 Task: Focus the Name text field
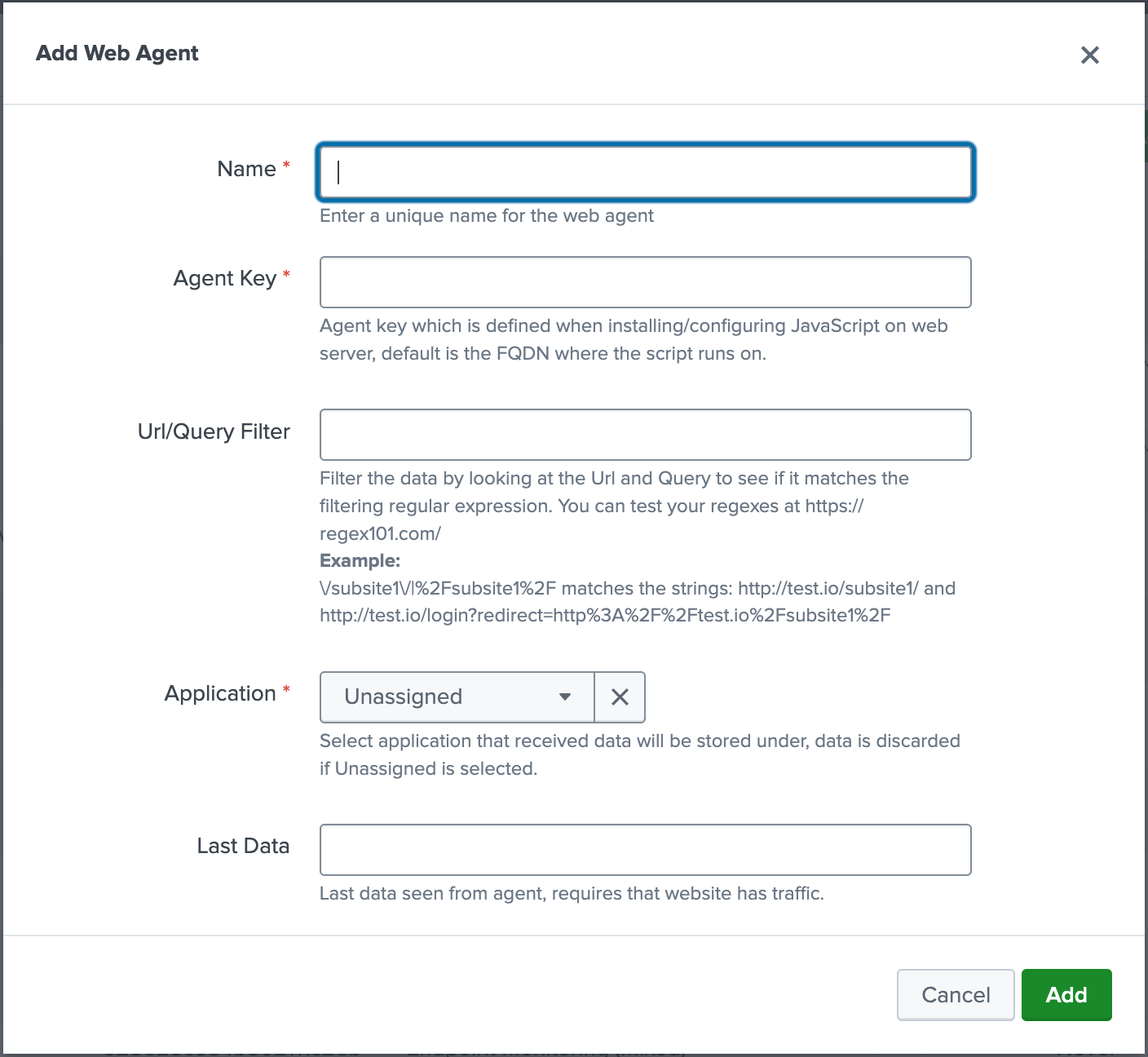tap(645, 172)
